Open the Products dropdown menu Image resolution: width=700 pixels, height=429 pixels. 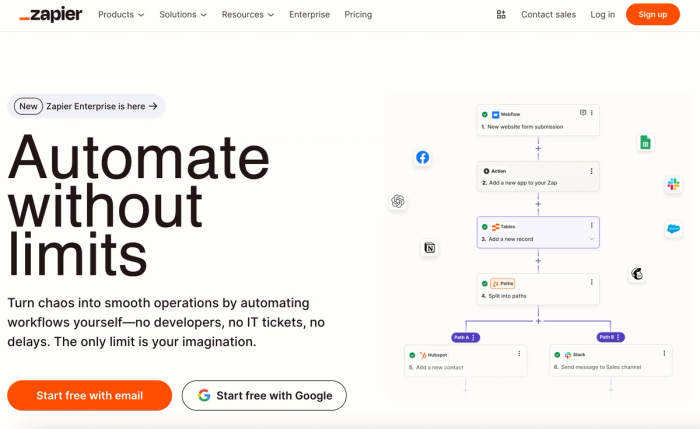[x=121, y=15]
